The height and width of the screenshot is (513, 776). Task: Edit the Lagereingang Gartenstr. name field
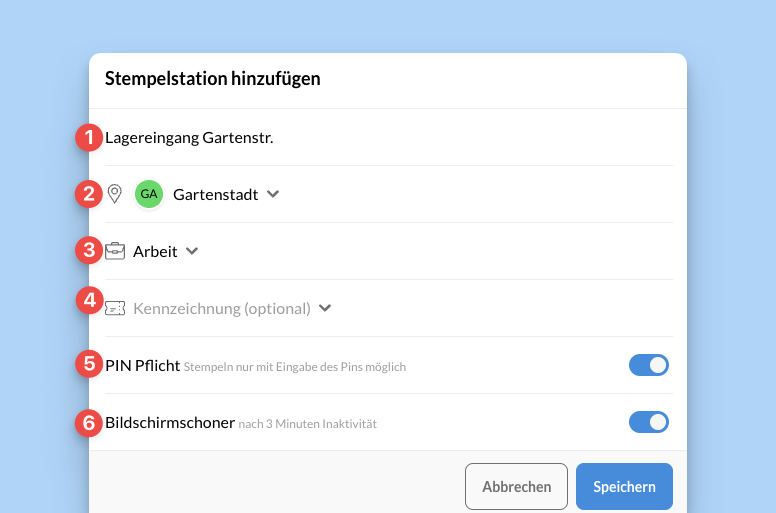(388, 138)
